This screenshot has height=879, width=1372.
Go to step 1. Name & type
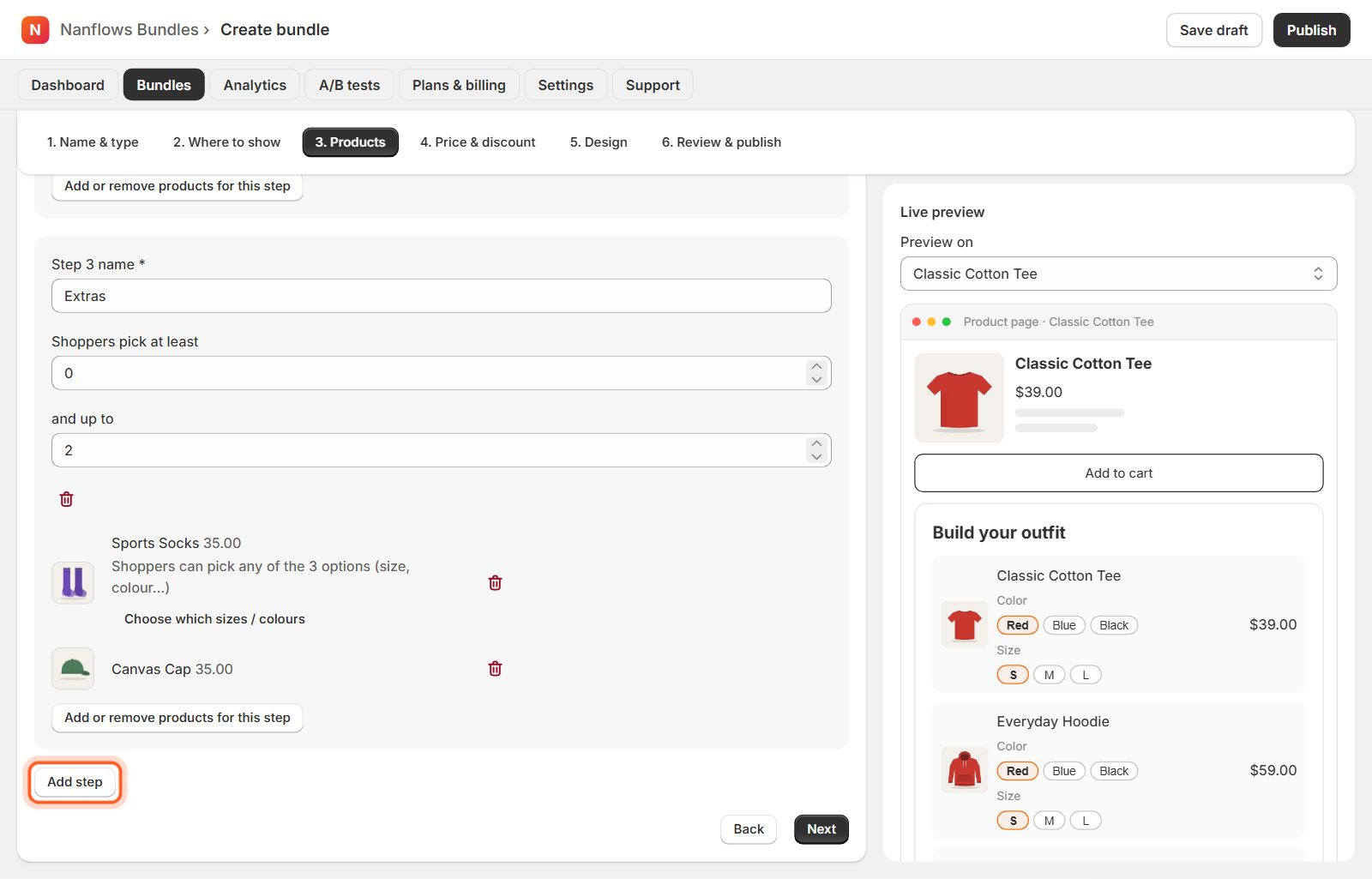coord(93,142)
